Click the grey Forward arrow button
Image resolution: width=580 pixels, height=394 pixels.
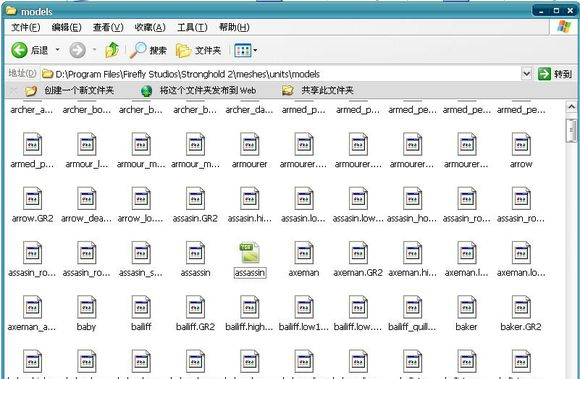coord(77,50)
